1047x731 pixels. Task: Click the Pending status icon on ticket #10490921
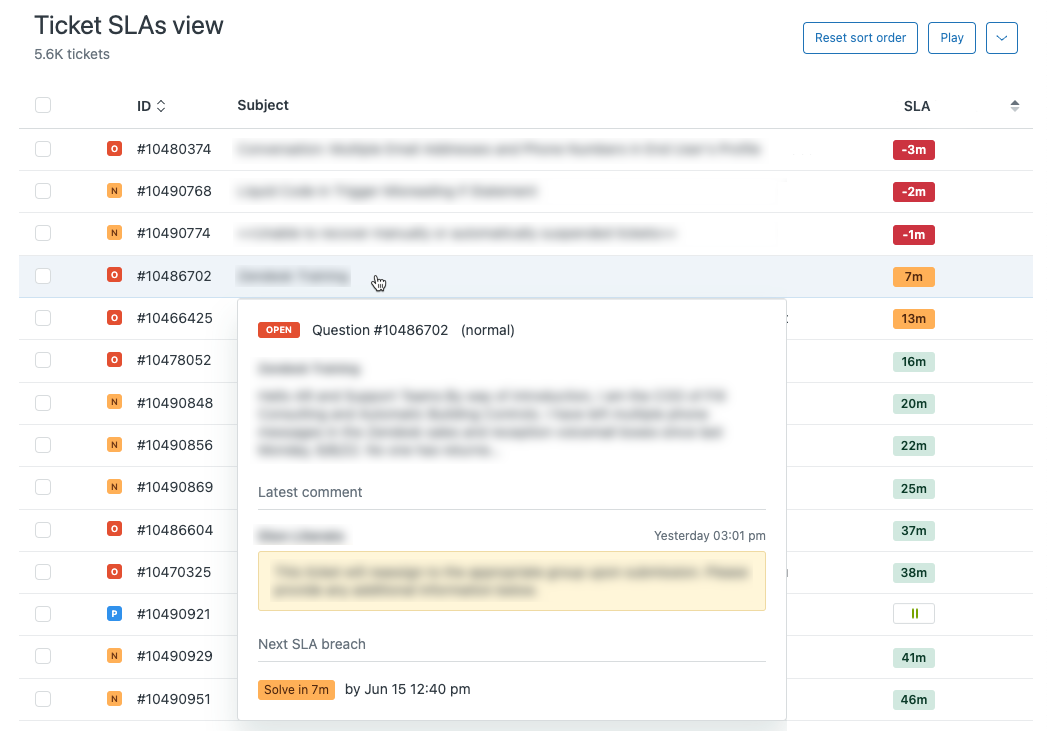point(114,614)
